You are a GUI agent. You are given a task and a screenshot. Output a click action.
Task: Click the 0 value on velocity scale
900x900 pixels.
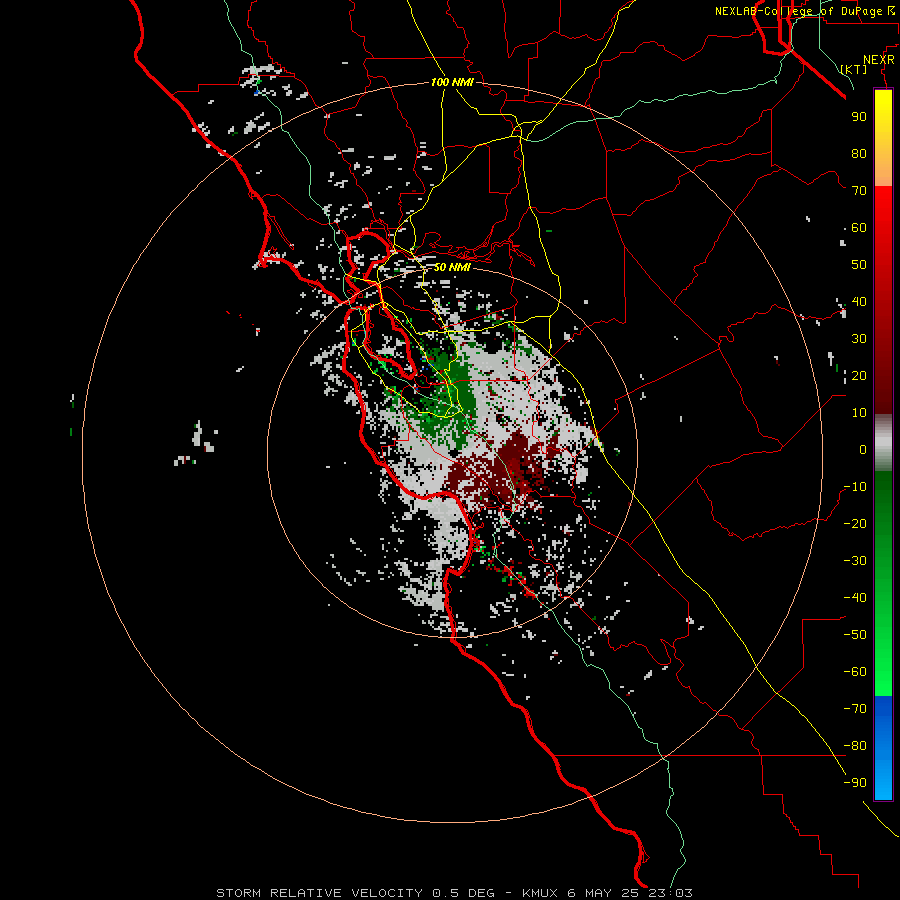click(x=863, y=449)
